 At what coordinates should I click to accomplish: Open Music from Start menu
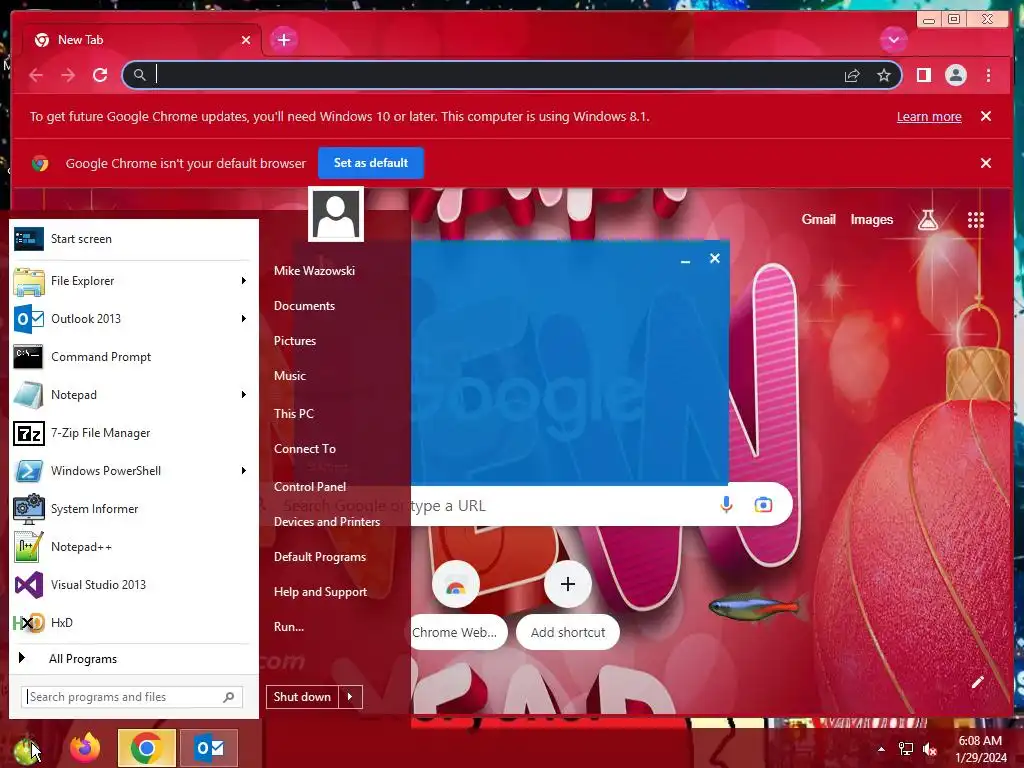coord(290,376)
